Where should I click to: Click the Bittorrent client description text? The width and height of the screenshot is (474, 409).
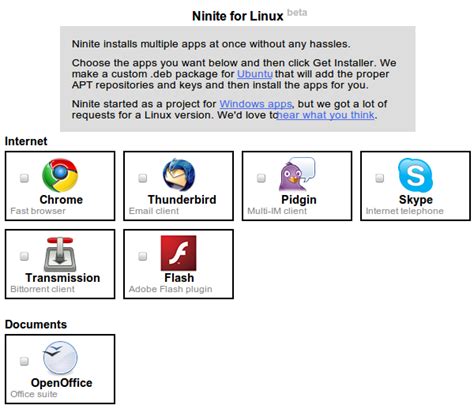click(x=42, y=289)
